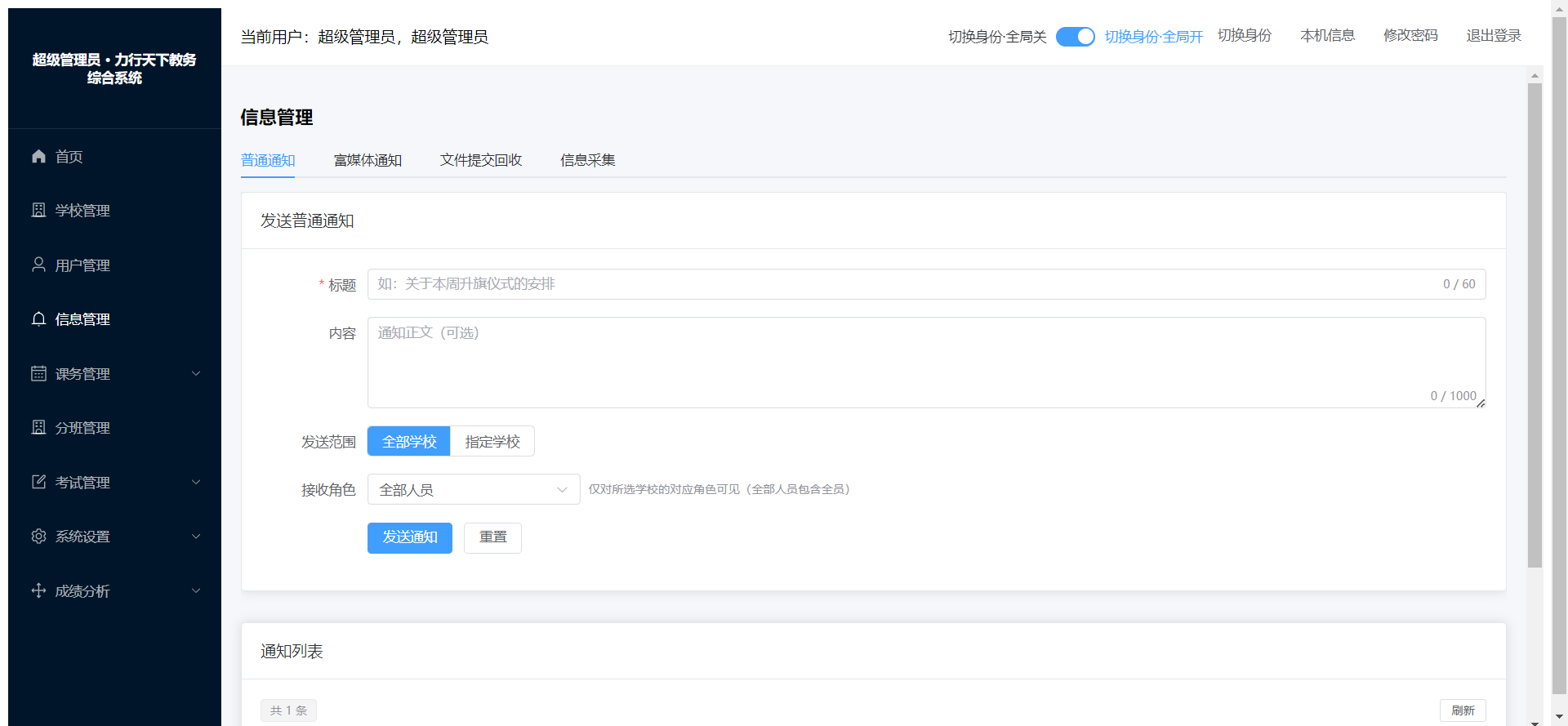The height and width of the screenshot is (726, 1568).
Task: Click the home icon in sidebar
Action: [x=38, y=156]
